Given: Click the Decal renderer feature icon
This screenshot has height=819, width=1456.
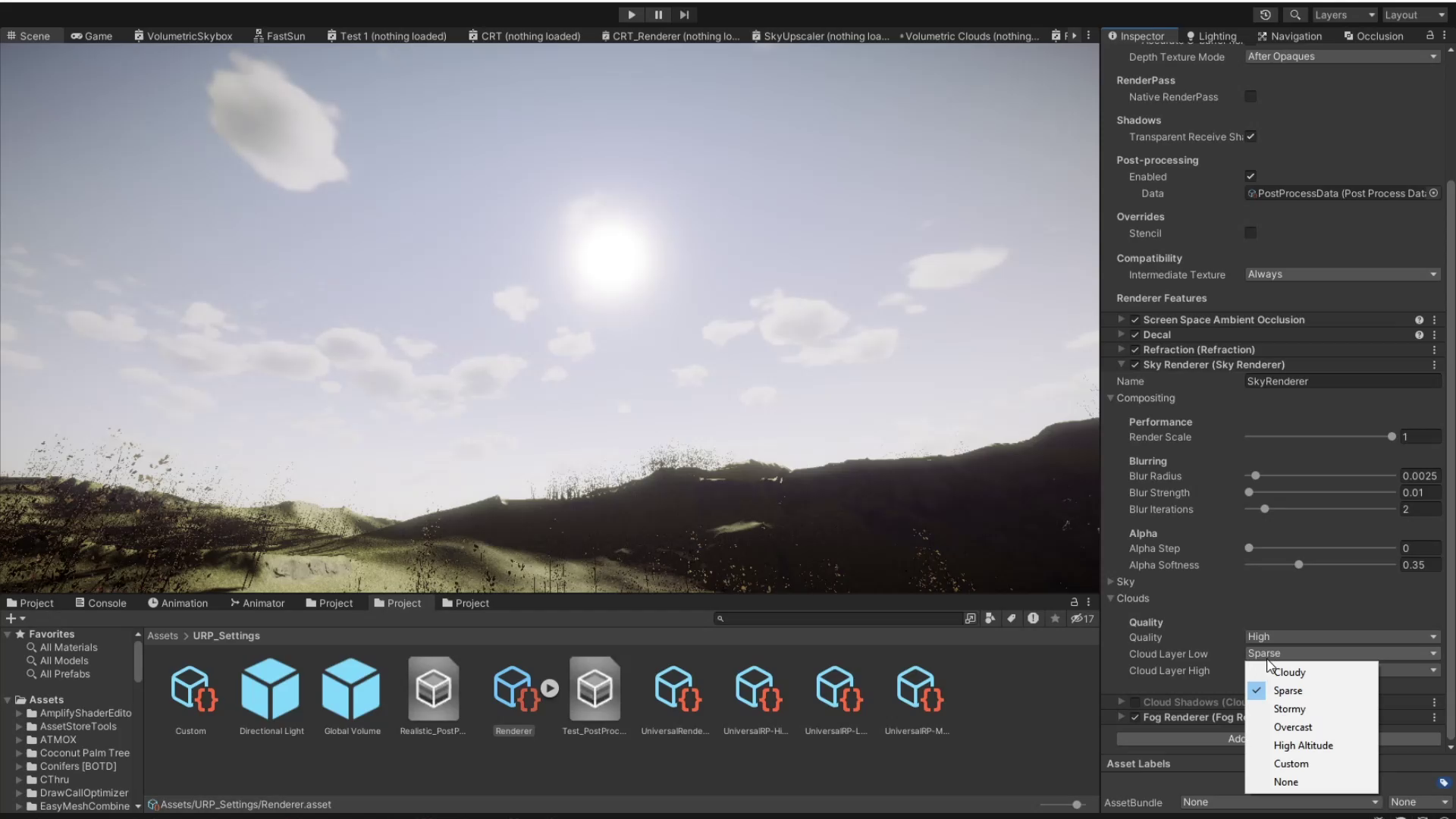Looking at the screenshot, I should (x=1420, y=334).
